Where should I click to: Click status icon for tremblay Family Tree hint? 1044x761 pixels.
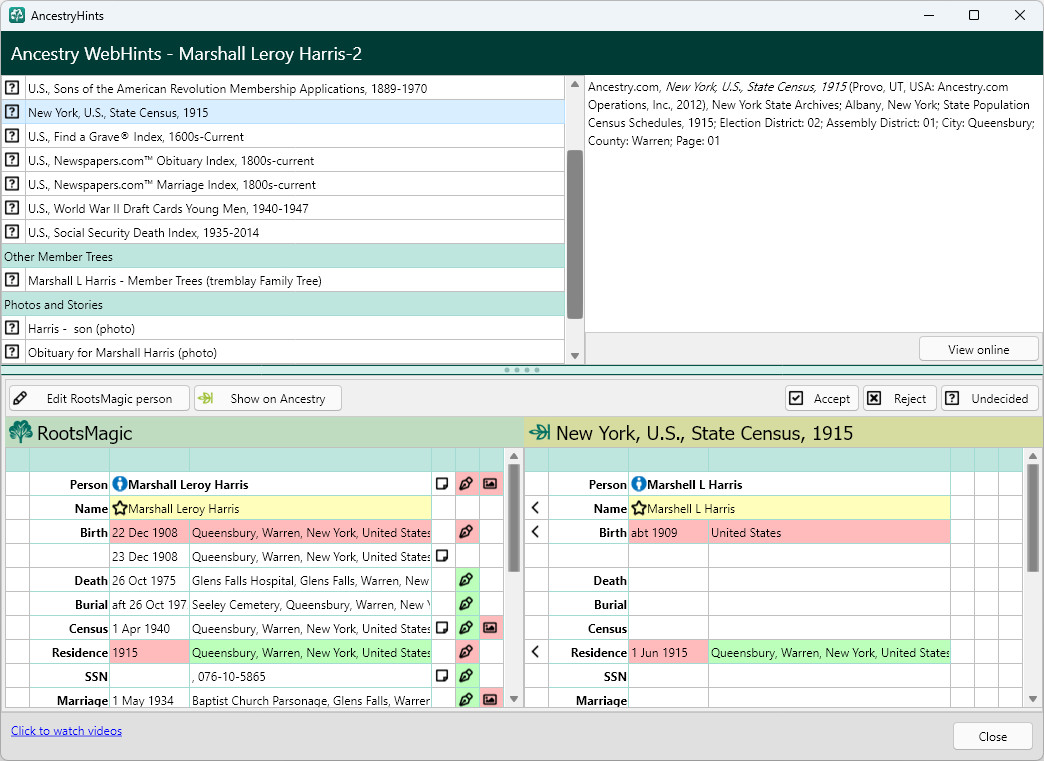(12, 279)
